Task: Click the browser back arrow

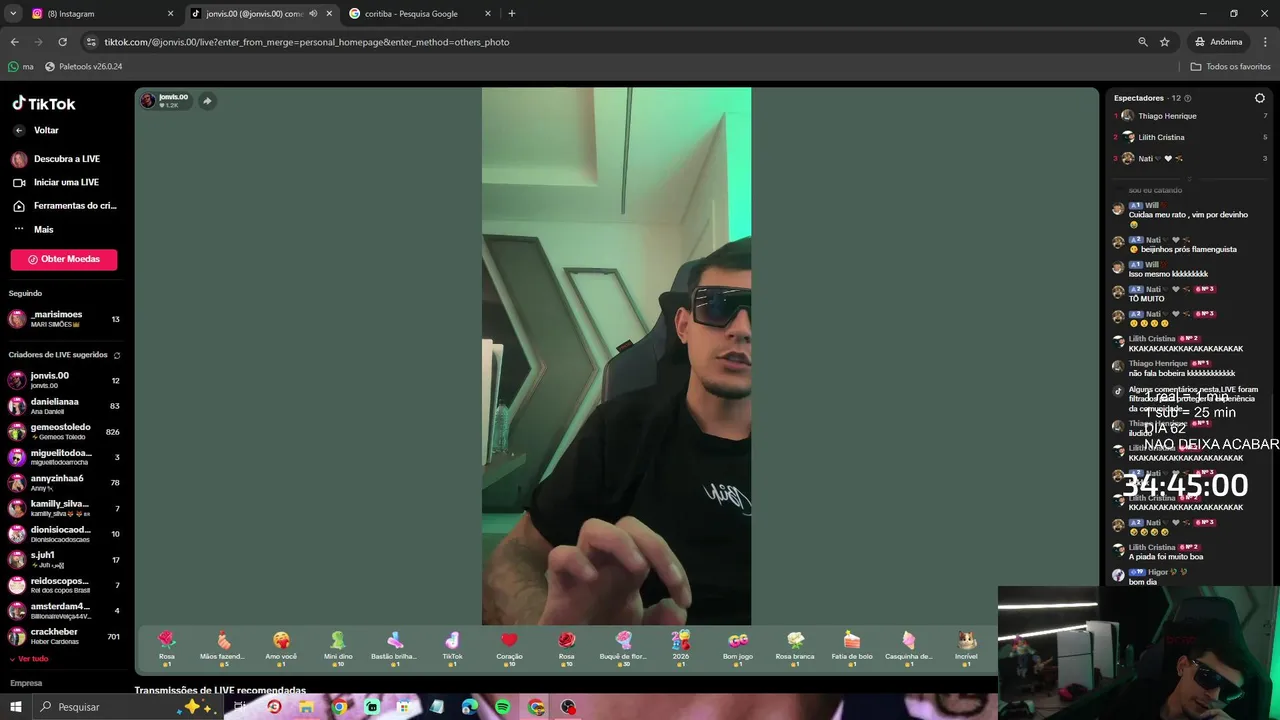Action: coord(14,42)
